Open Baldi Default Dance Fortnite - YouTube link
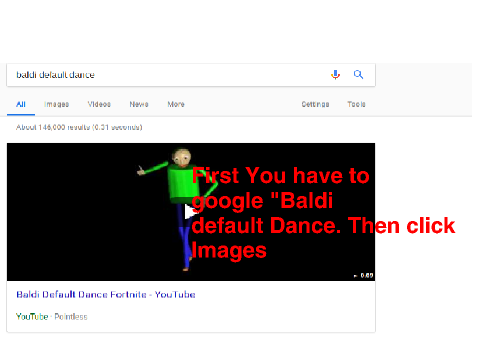 coord(106,295)
